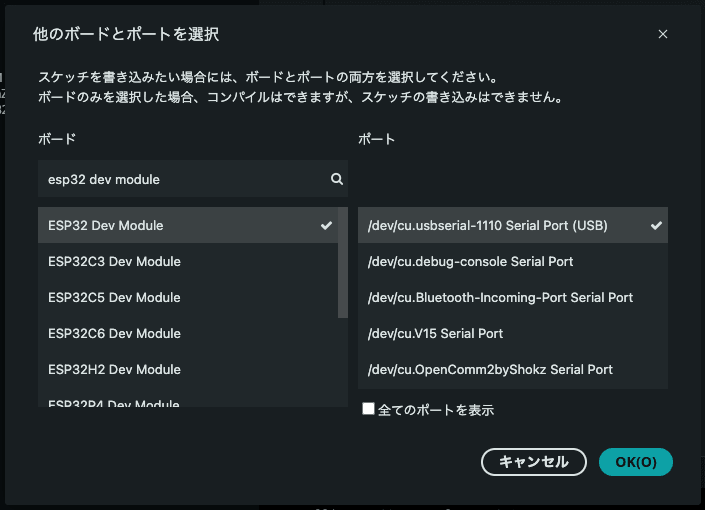705x510 pixels.
Task: Click the search magnifier icon in board field
Action: [337, 179]
